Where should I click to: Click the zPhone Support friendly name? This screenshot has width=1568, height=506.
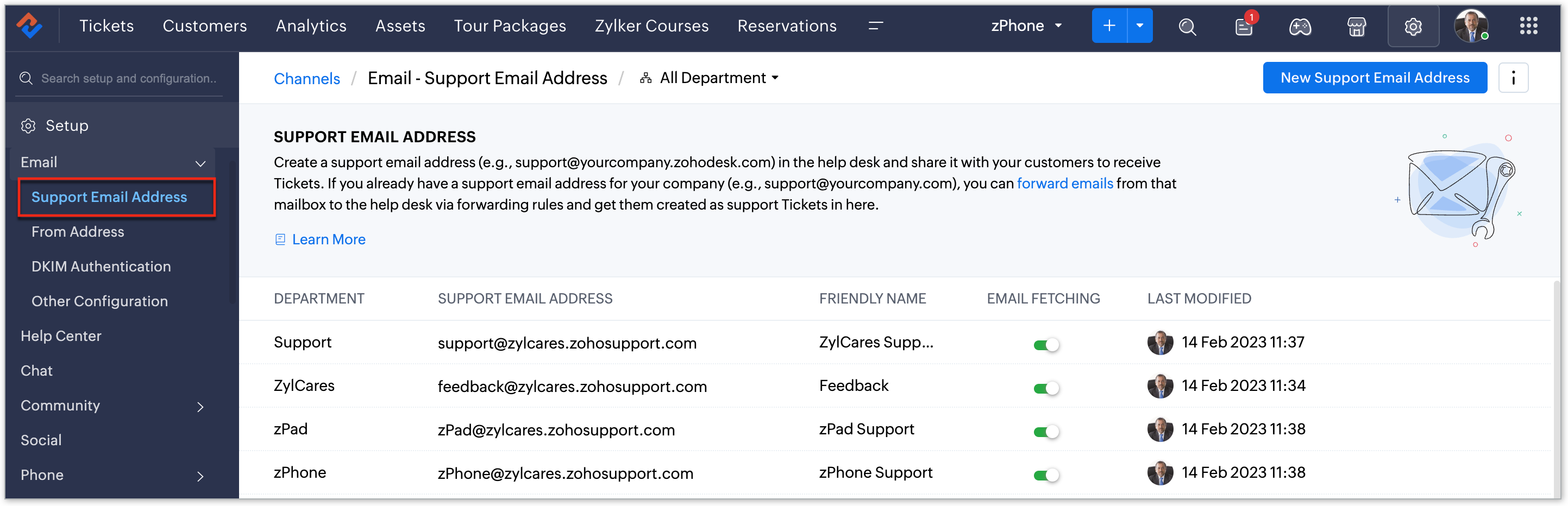click(x=875, y=472)
